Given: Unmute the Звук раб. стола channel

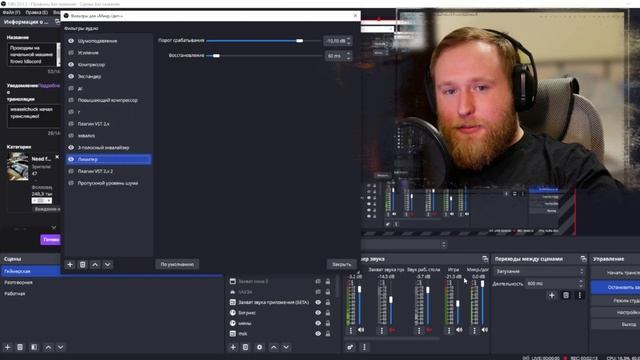Looking at the screenshot, I should click(x=429, y=330).
